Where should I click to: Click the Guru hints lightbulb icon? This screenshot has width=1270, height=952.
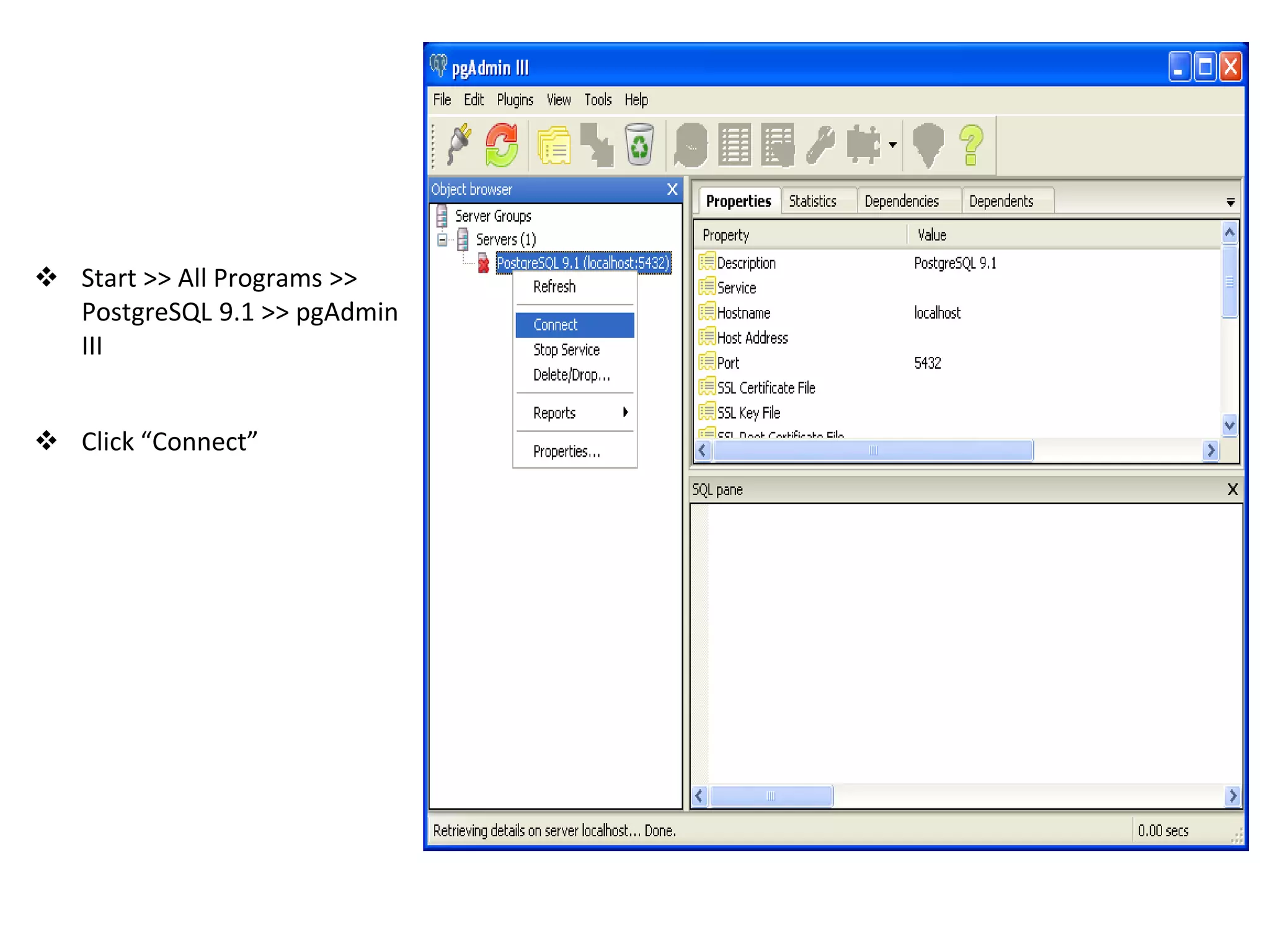[x=928, y=145]
